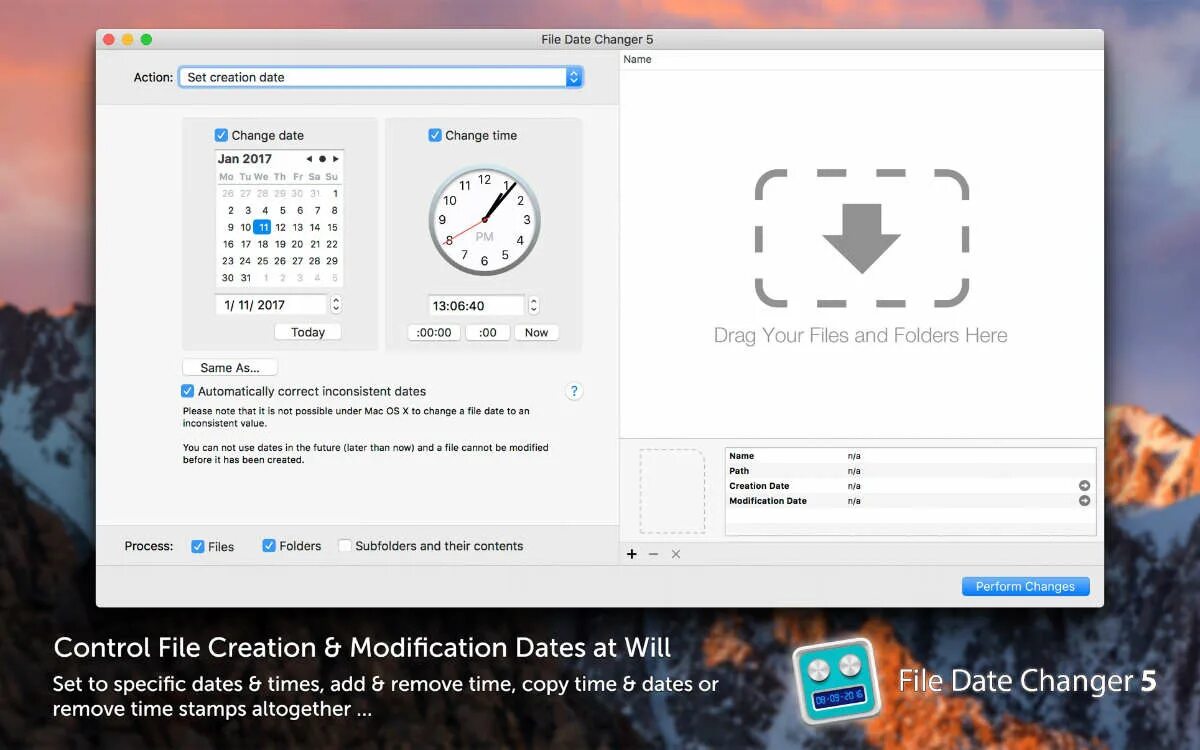This screenshot has height=750, width=1200.
Task: Select January 11 in the calendar
Action: point(262,227)
